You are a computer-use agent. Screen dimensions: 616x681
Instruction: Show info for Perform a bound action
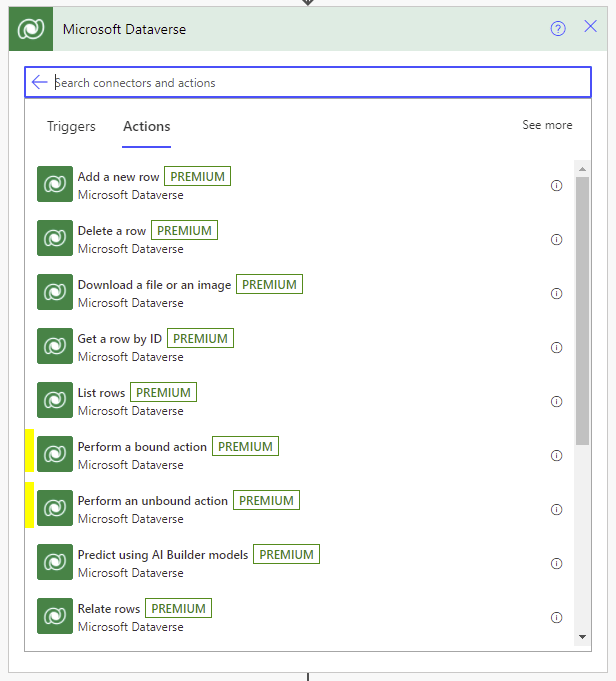[x=556, y=455]
